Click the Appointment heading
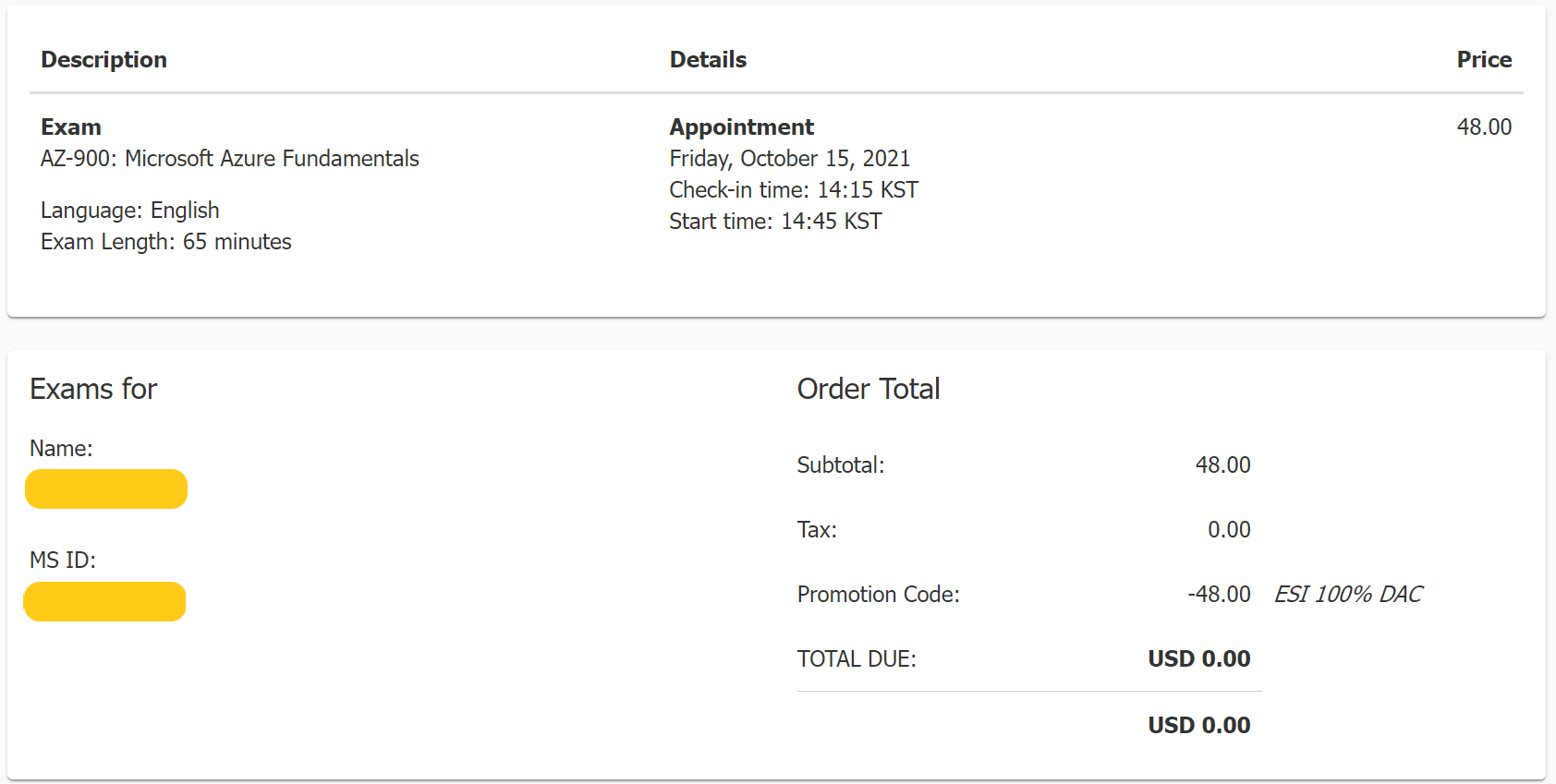1556x784 pixels. click(x=742, y=127)
